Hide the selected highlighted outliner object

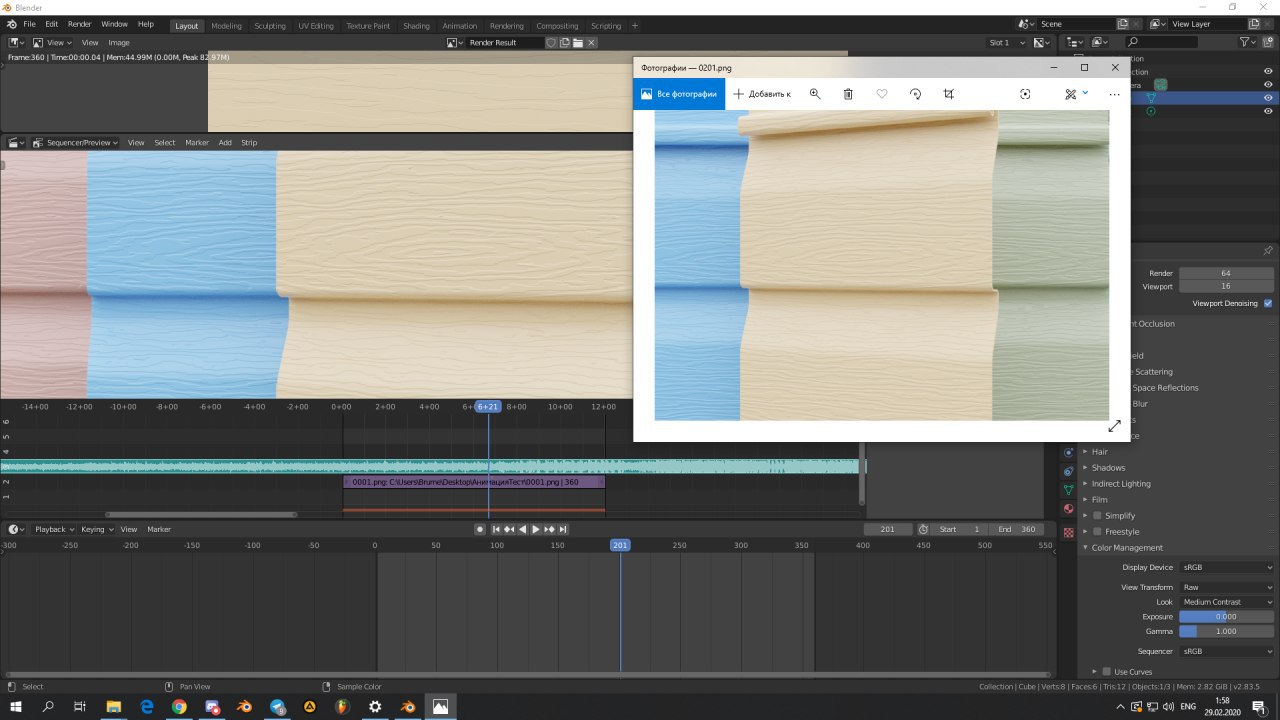[1268, 98]
